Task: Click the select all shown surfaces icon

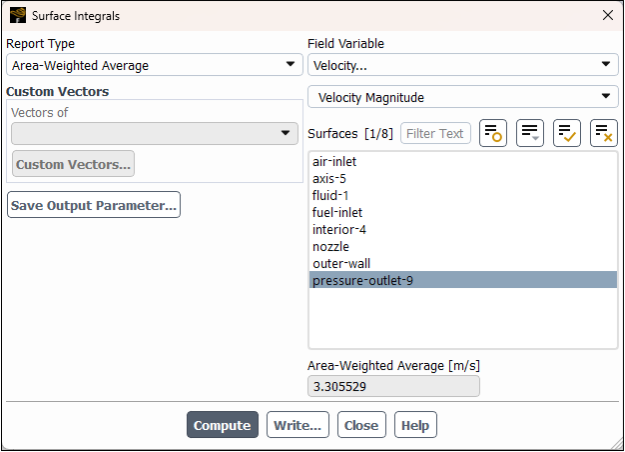Action: click(x=567, y=133)
